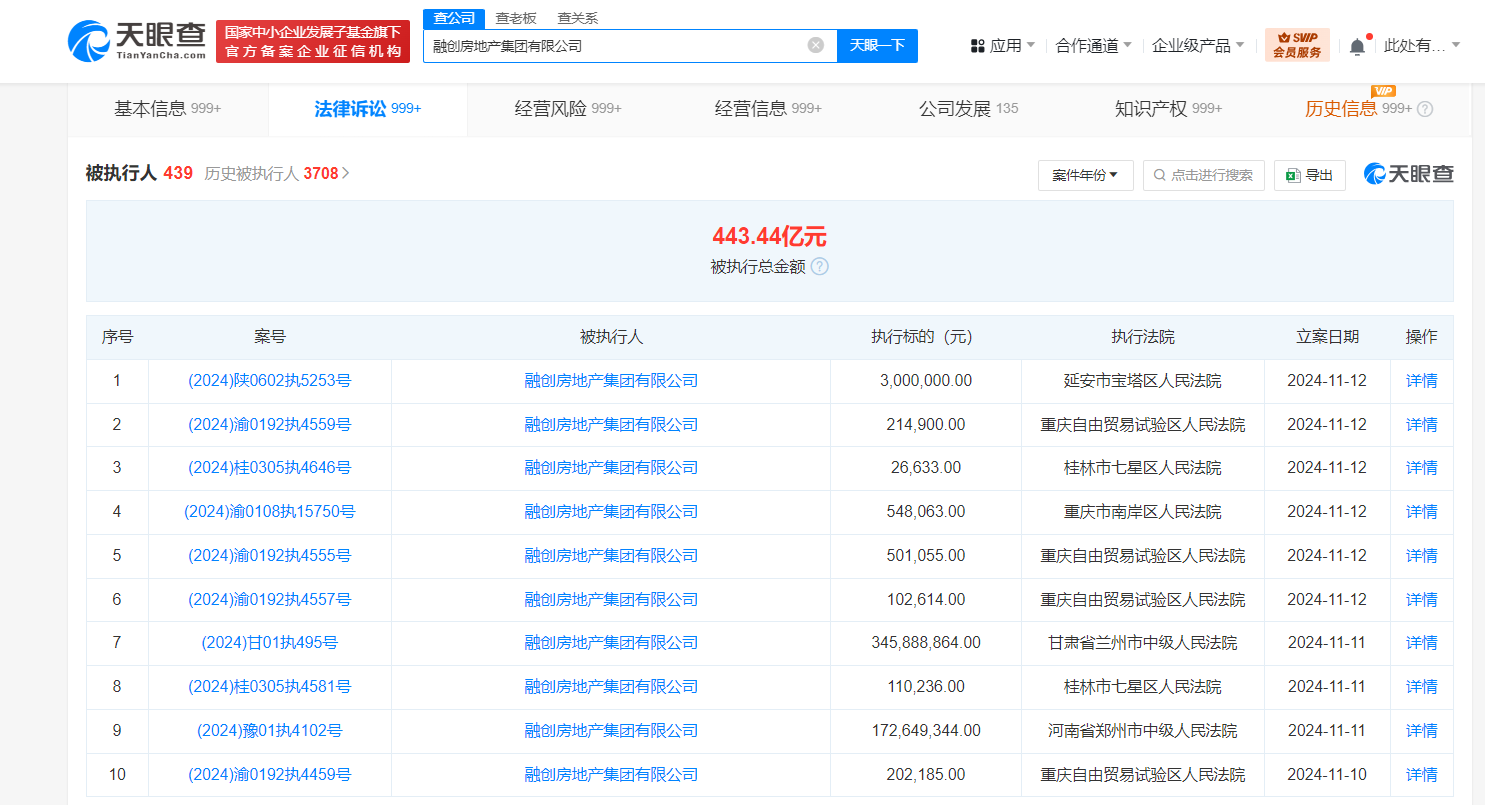1485x805 pixels.
Task: Click the 443.44亿元 total amount
Action: [x=769, y=237]
